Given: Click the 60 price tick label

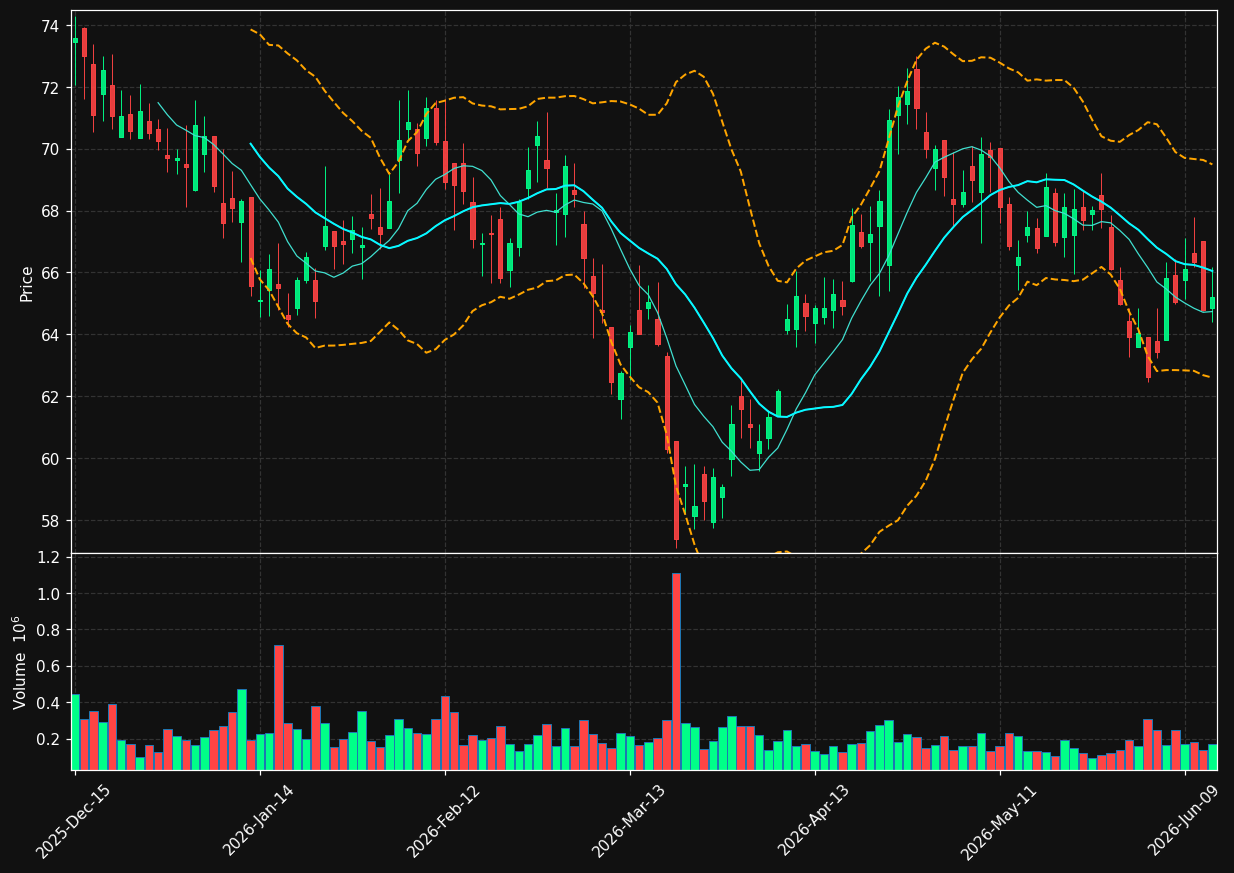Looking at the screenshot, I should 51,459.
